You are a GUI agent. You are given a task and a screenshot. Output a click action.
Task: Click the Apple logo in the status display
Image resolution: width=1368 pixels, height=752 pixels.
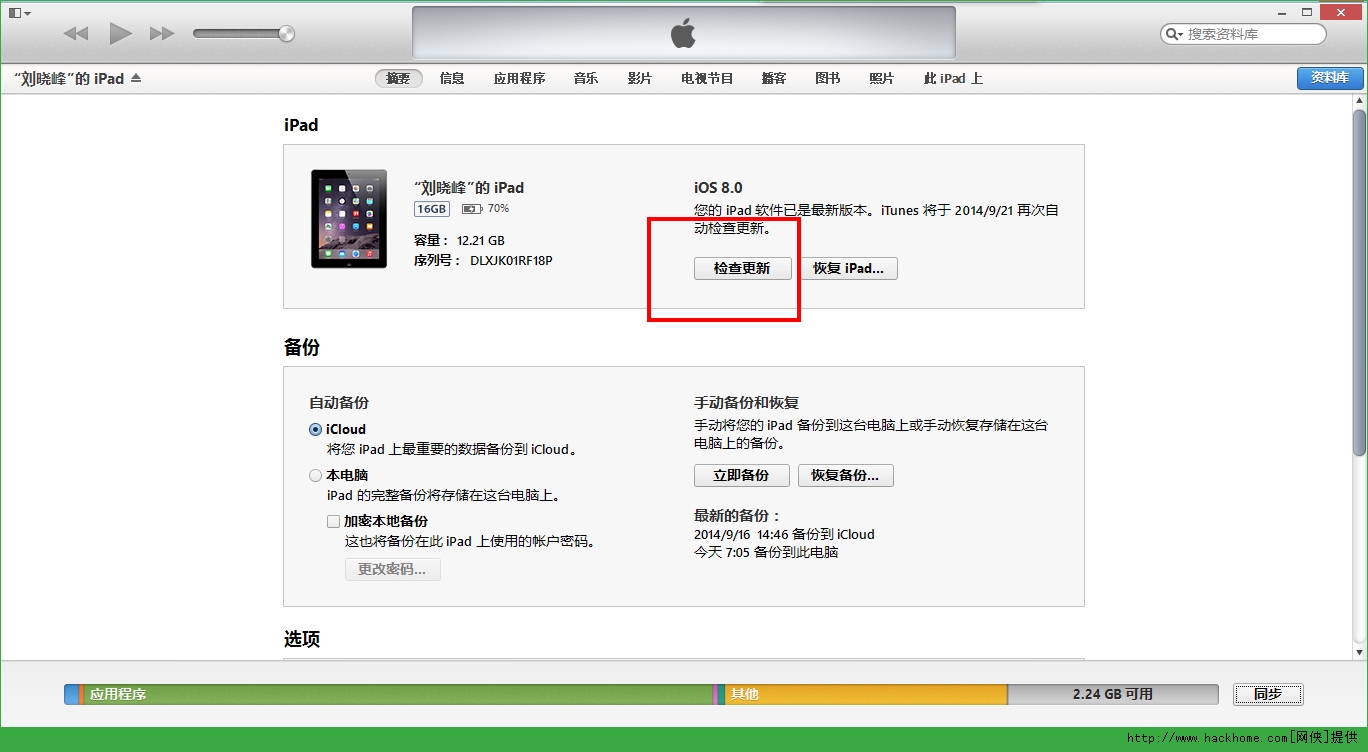coord(683,34)
